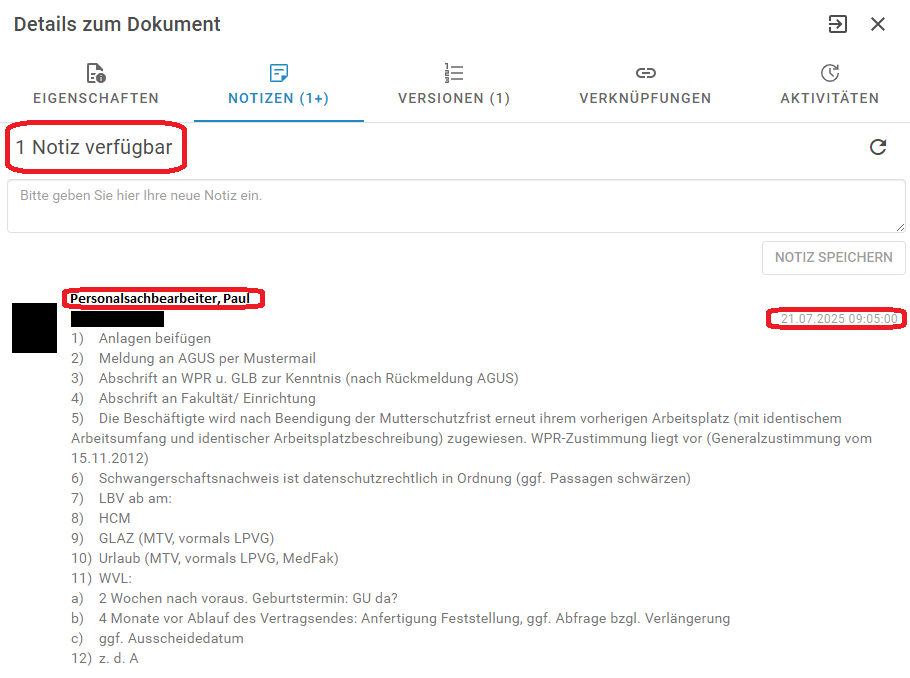
Task: Click the note timestamp 21.07.2025 09:05:00
Action: [x=838, y=319]
